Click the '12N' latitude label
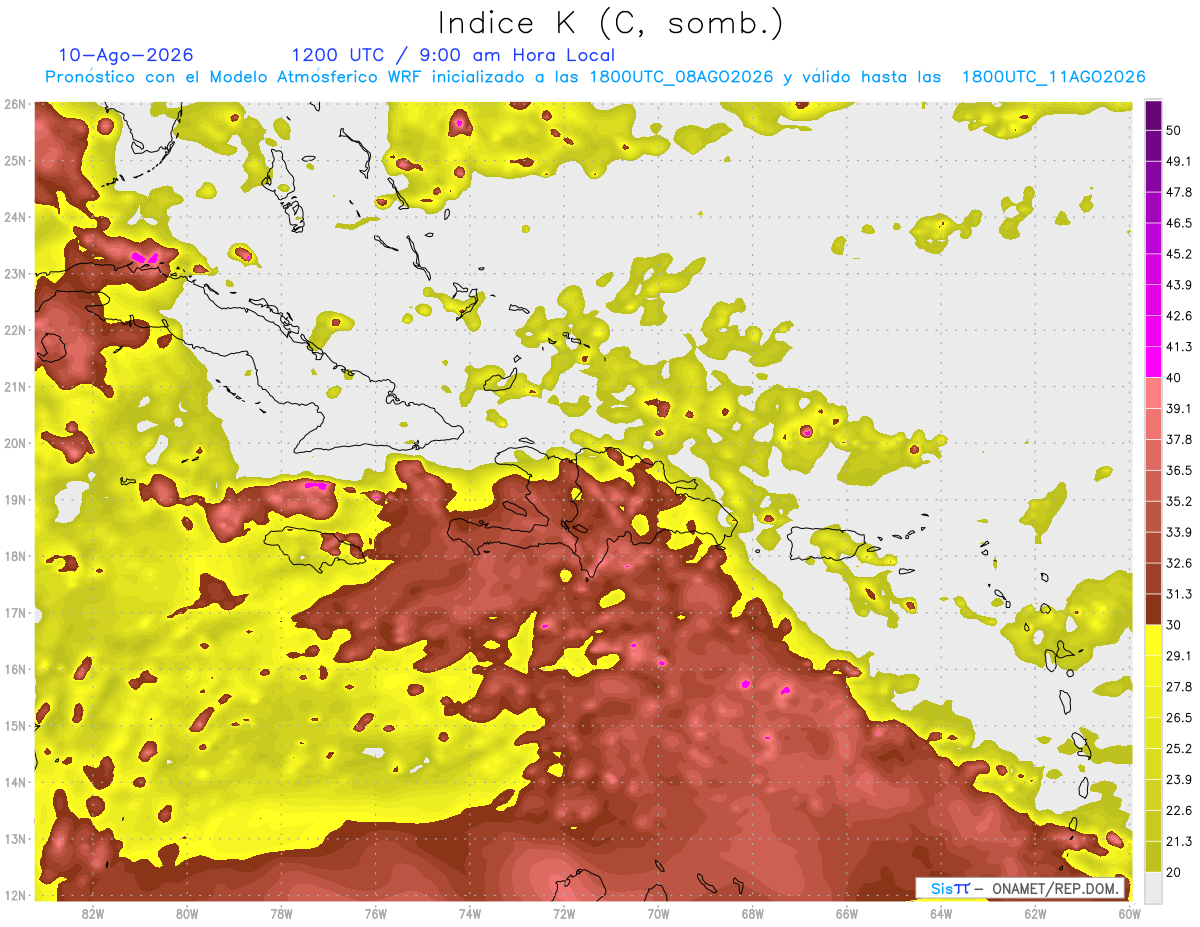This screenshot has width=1200, height=927. pos(16,895)
